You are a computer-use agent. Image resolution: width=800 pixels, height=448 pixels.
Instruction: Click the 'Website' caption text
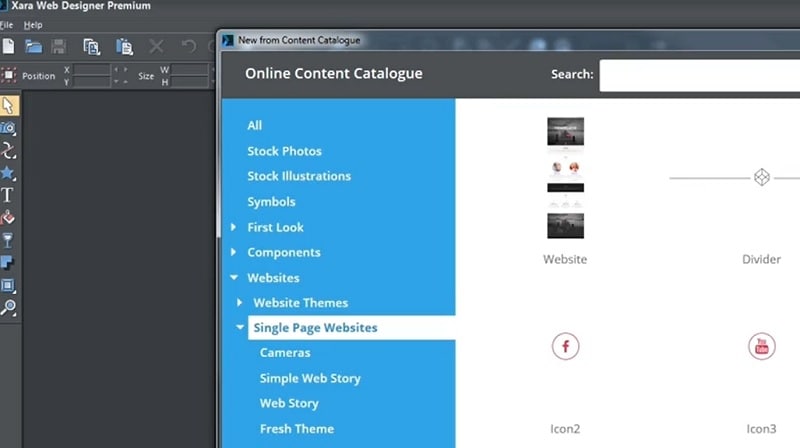click(565, 259)
